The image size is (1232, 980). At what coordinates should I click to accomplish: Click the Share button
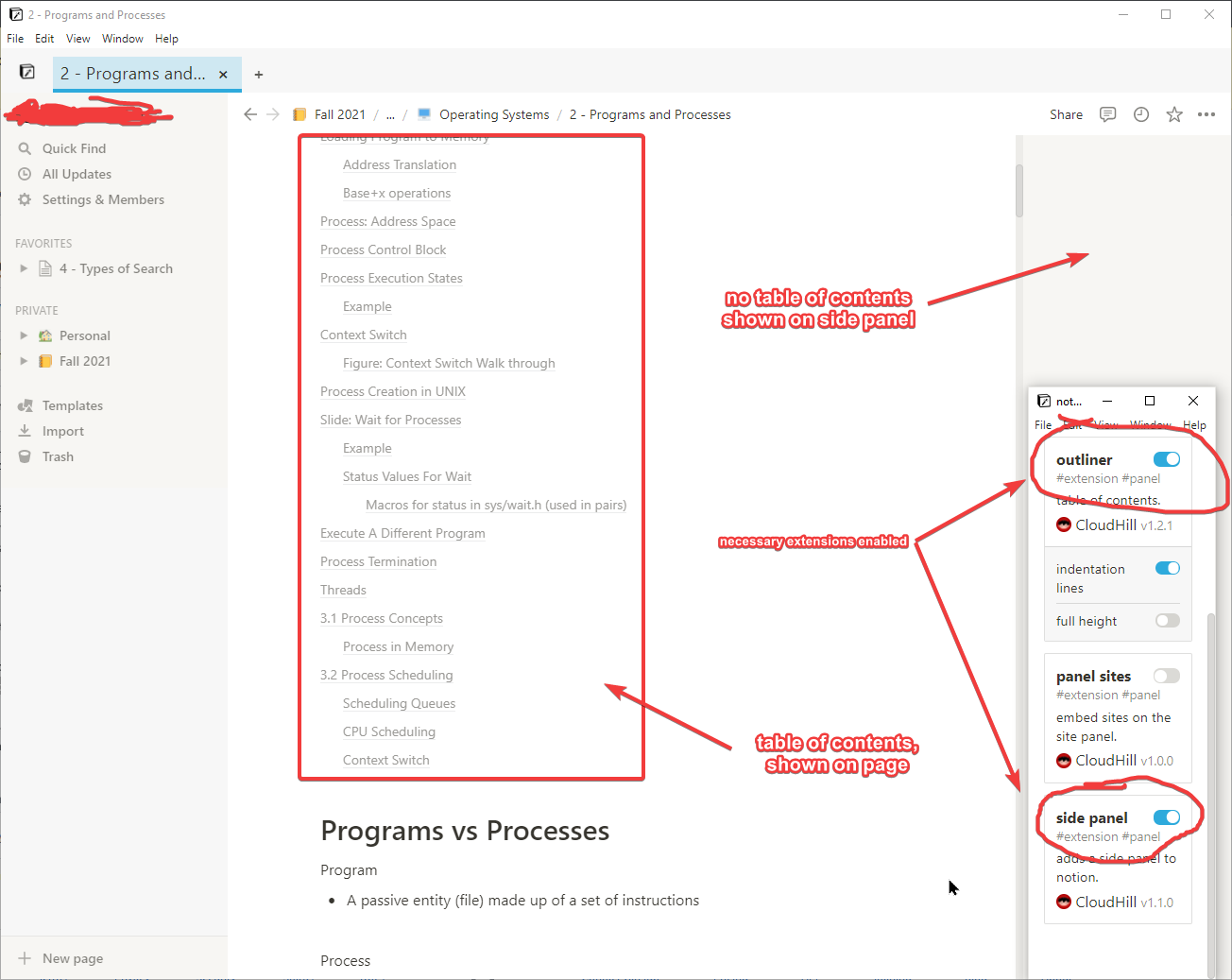pos(1066,114)
